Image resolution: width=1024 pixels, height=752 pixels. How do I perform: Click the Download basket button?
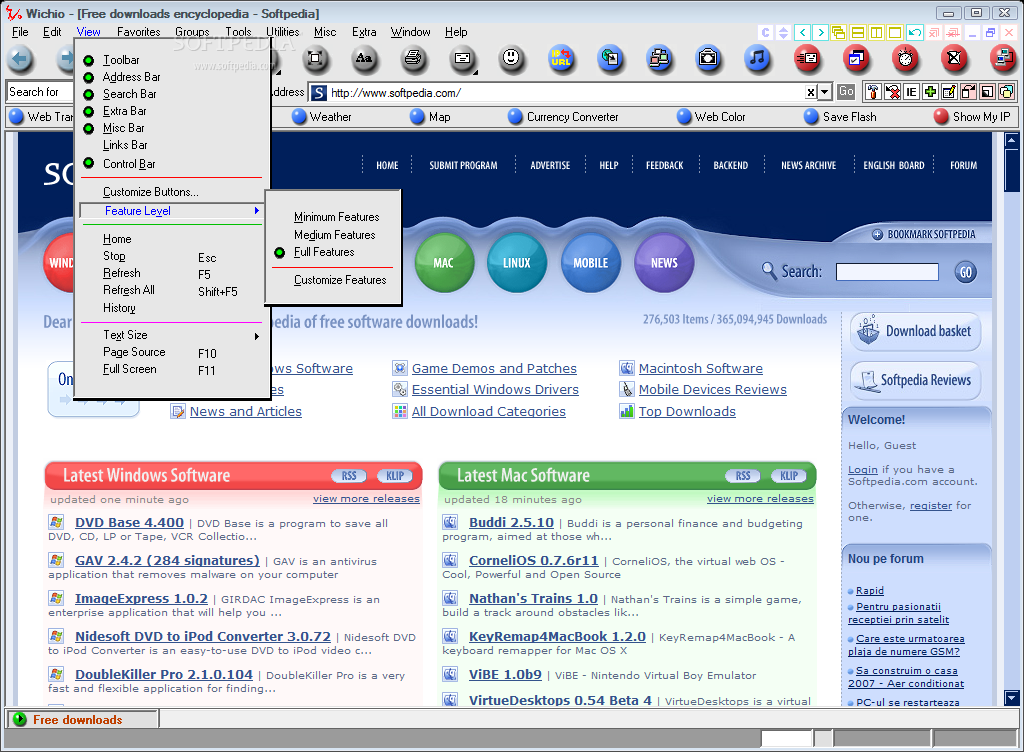pos(916,332)
